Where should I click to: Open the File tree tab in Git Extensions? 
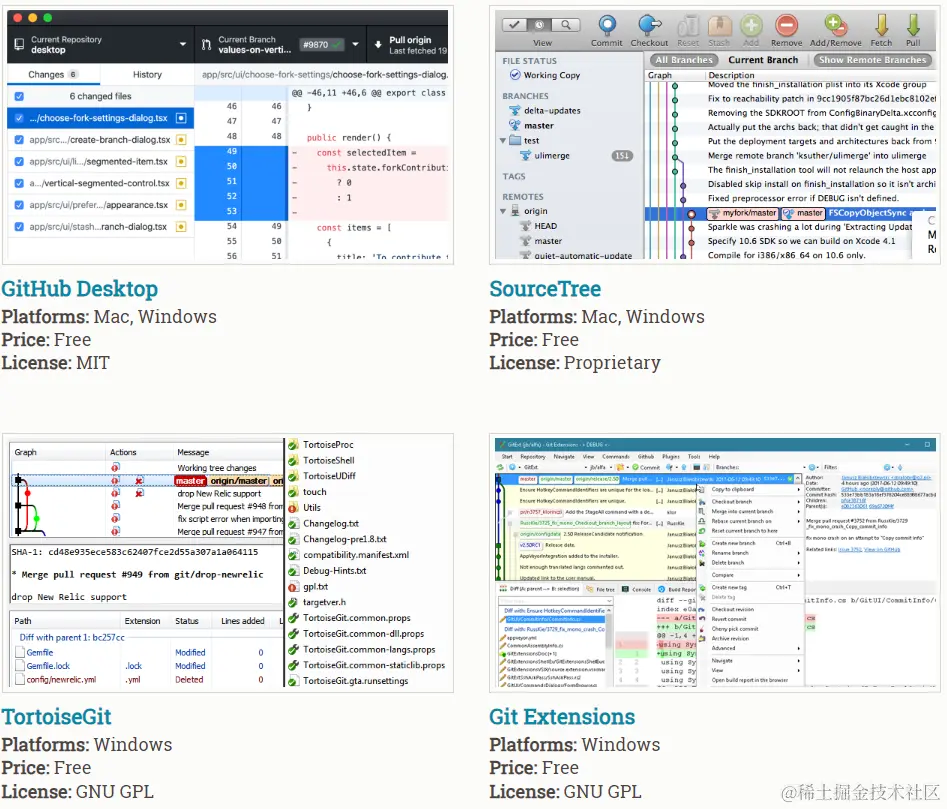pyautogui.click(x=601, y=589)
